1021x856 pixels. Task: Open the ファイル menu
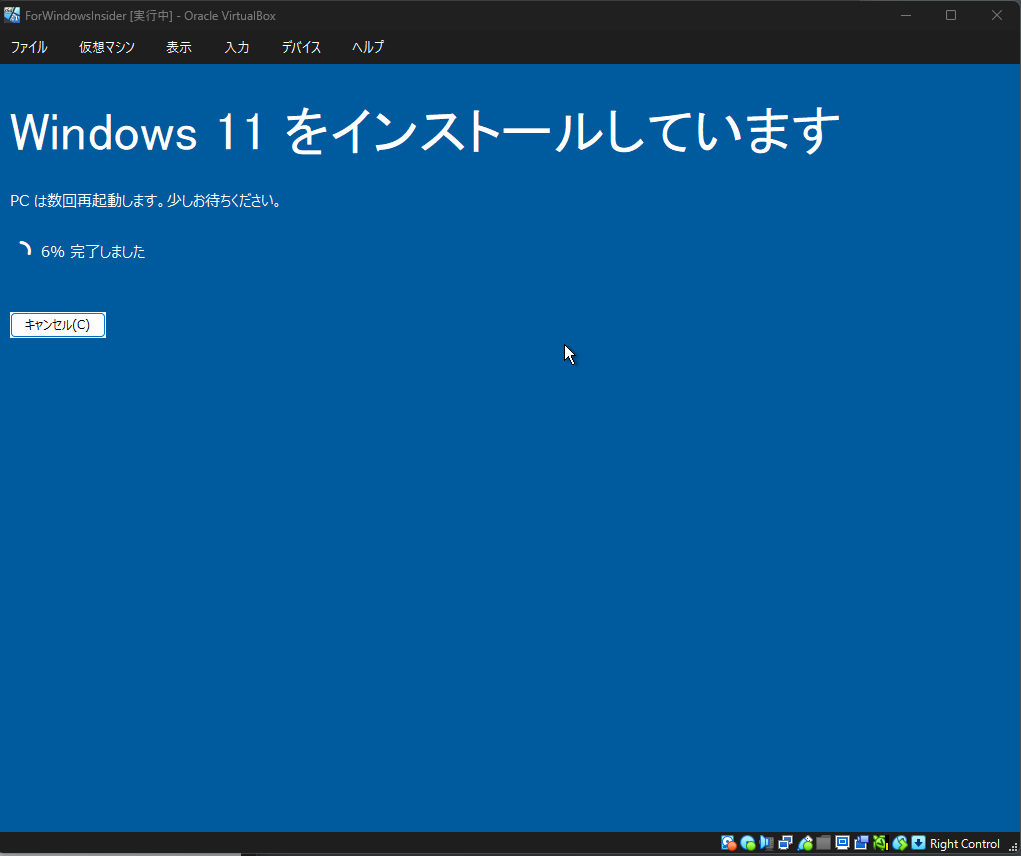29,47
